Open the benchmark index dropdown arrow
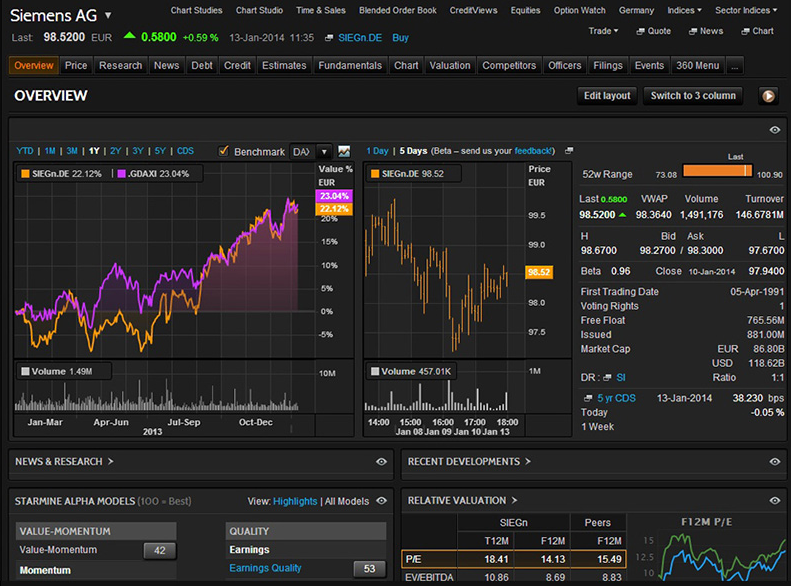 pyautogui.click(x=323, y=152)
